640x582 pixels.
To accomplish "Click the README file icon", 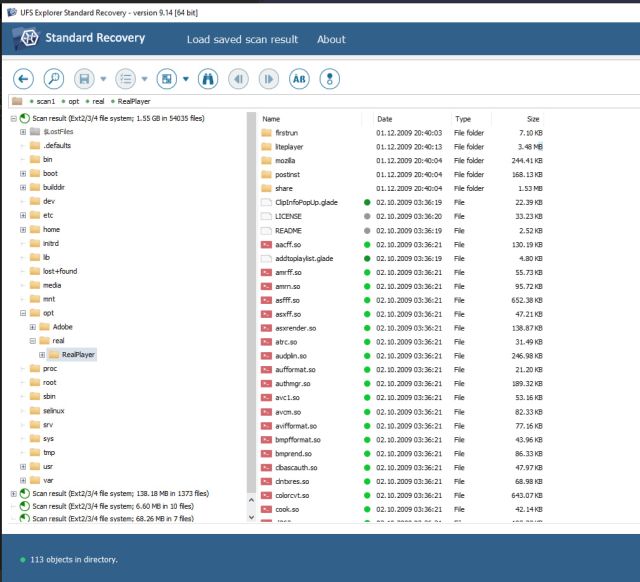I will coord(266,231).
